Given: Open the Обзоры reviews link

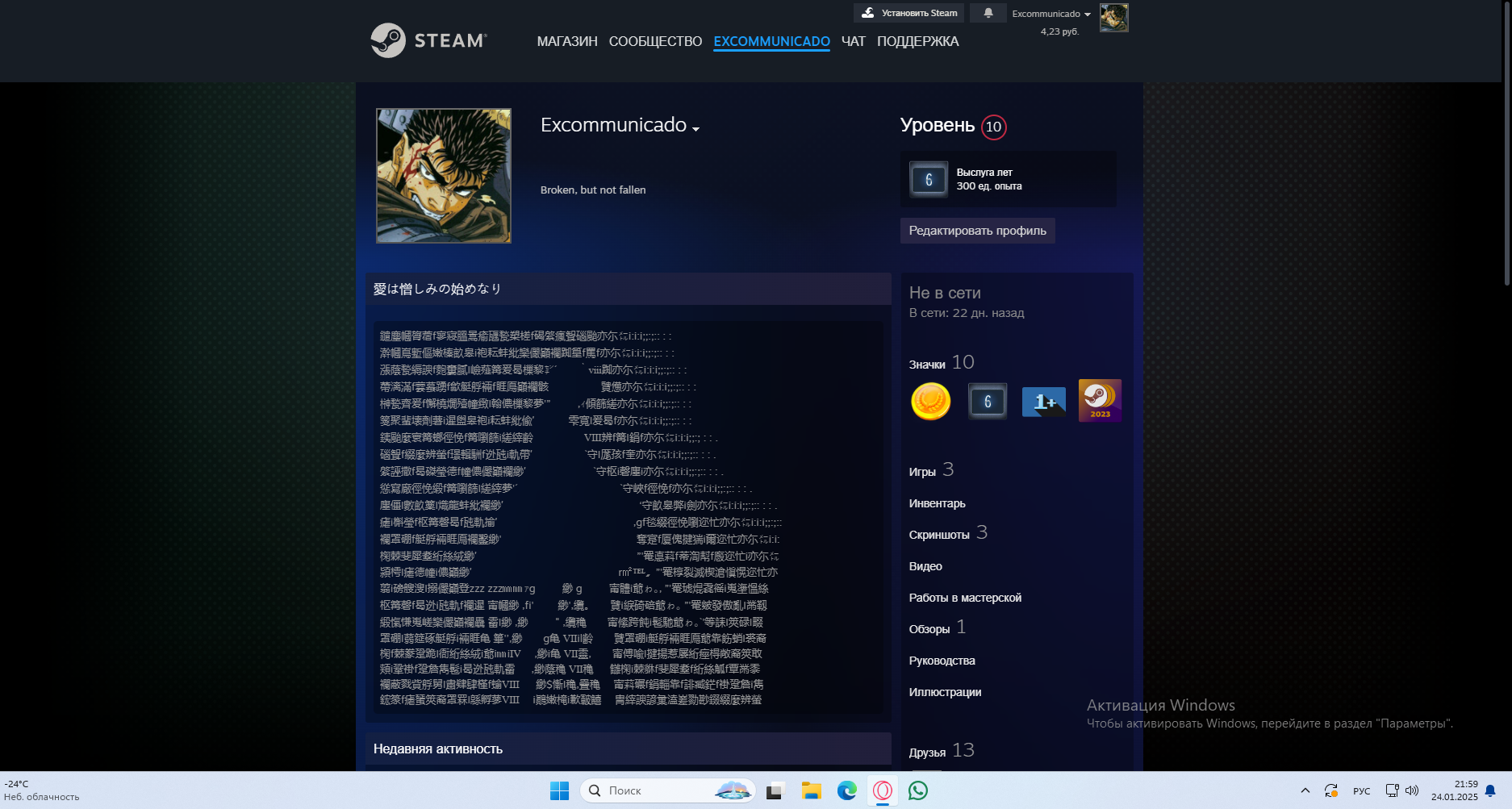Looking at the screenshot, I should coord(929,629).
